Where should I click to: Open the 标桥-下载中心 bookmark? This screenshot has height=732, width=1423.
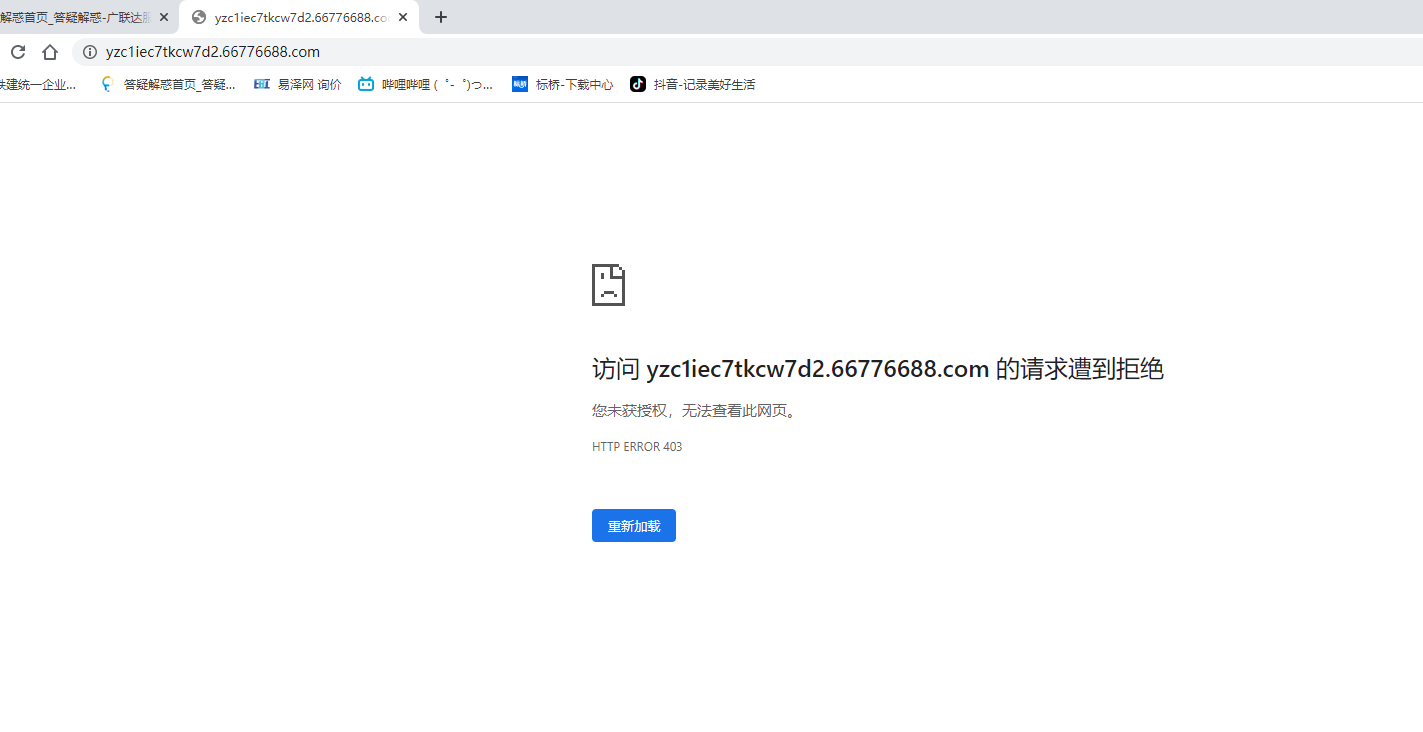click(563, 85)
